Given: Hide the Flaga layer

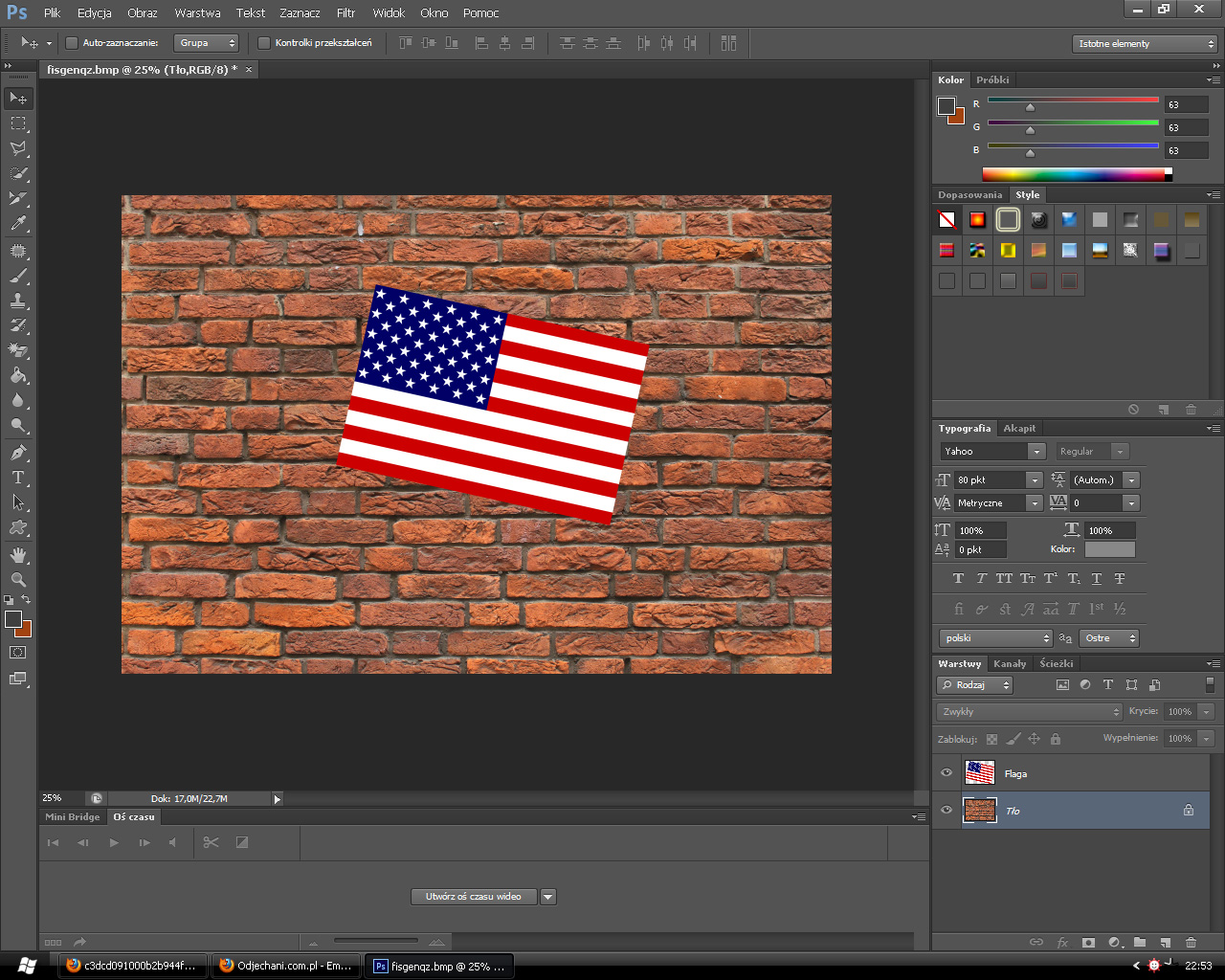Looking at the screenshot, I should pyautogui.click(x=947, y=773).
